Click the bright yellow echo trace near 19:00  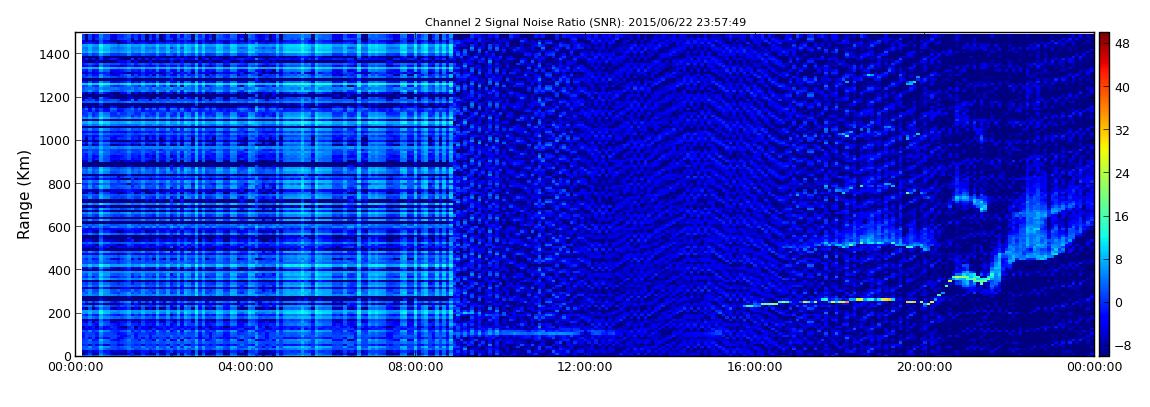(875, 299)
